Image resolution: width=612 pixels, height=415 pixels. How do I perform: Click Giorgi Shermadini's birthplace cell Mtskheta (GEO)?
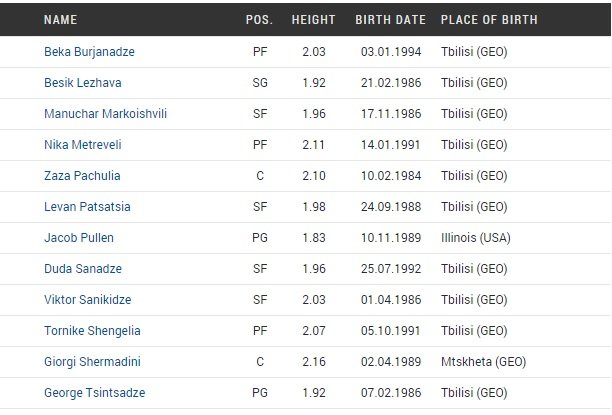484,362
